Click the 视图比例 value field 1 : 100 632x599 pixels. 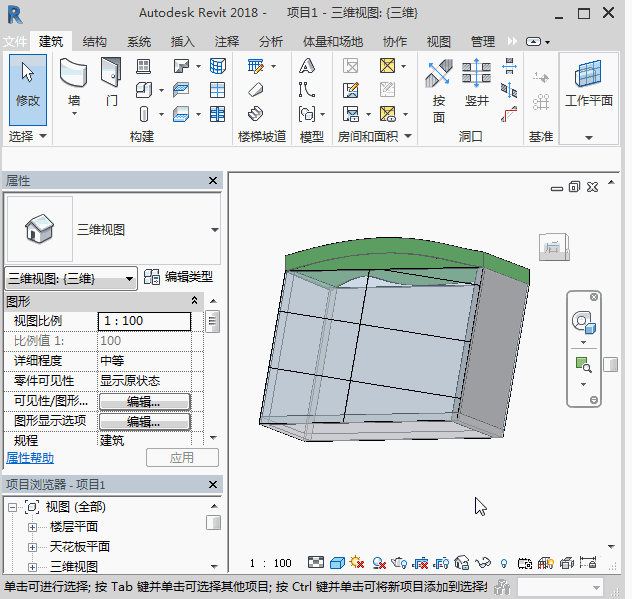coord(144,321)
